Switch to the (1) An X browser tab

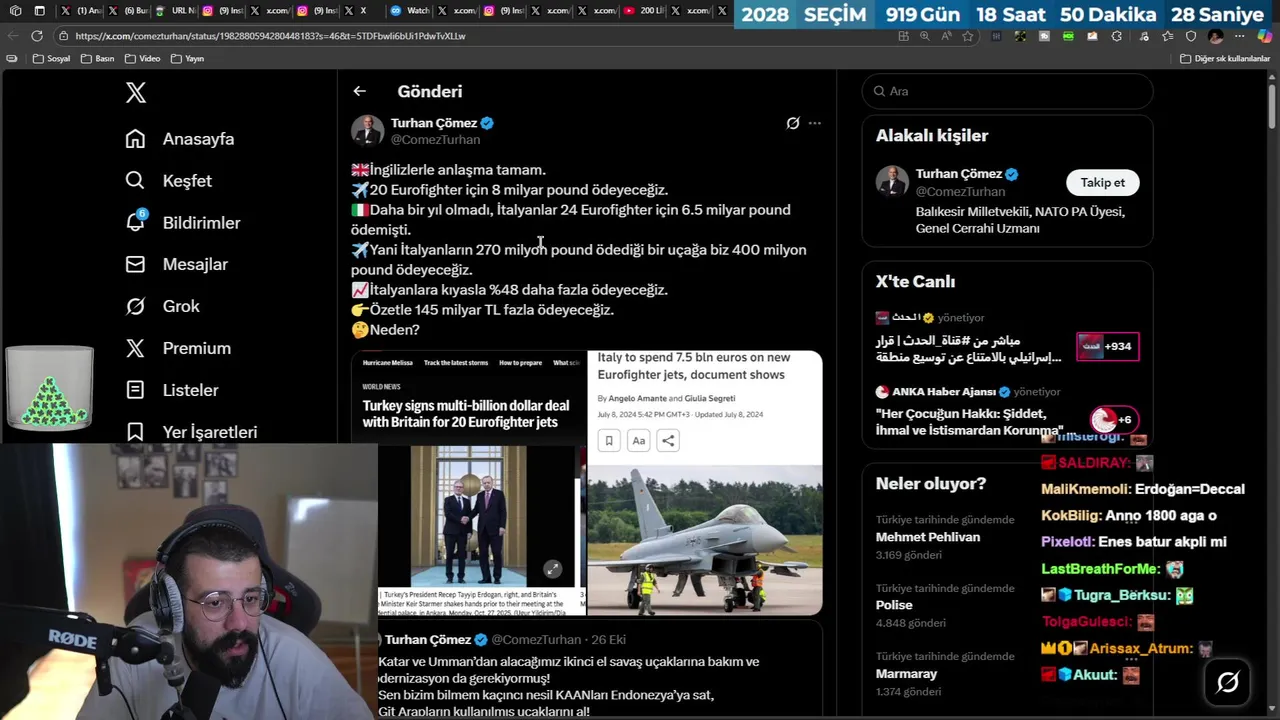(x=81, y=11)
